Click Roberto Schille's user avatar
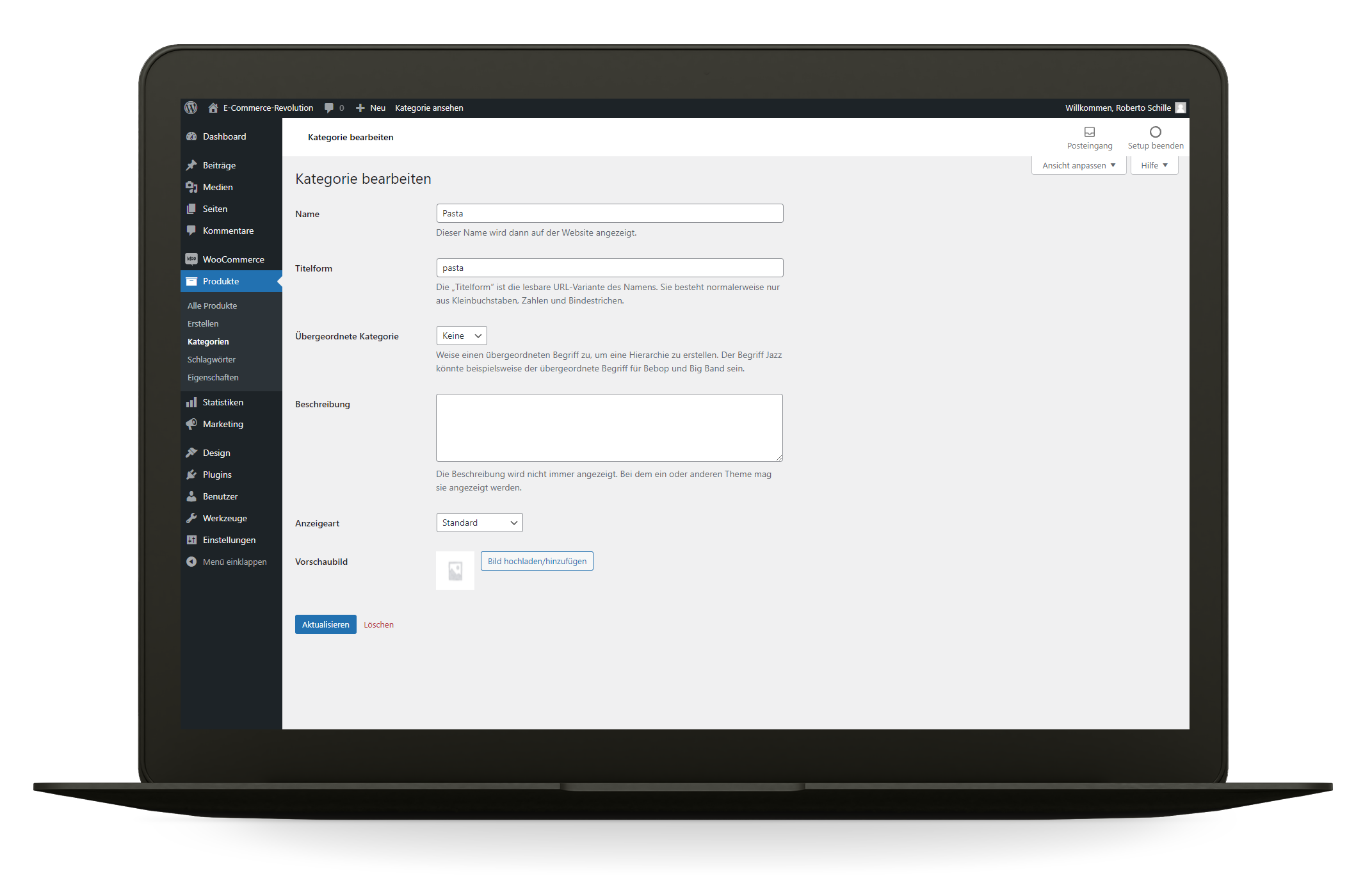The image size is (1372, 885). [1181, 108]
